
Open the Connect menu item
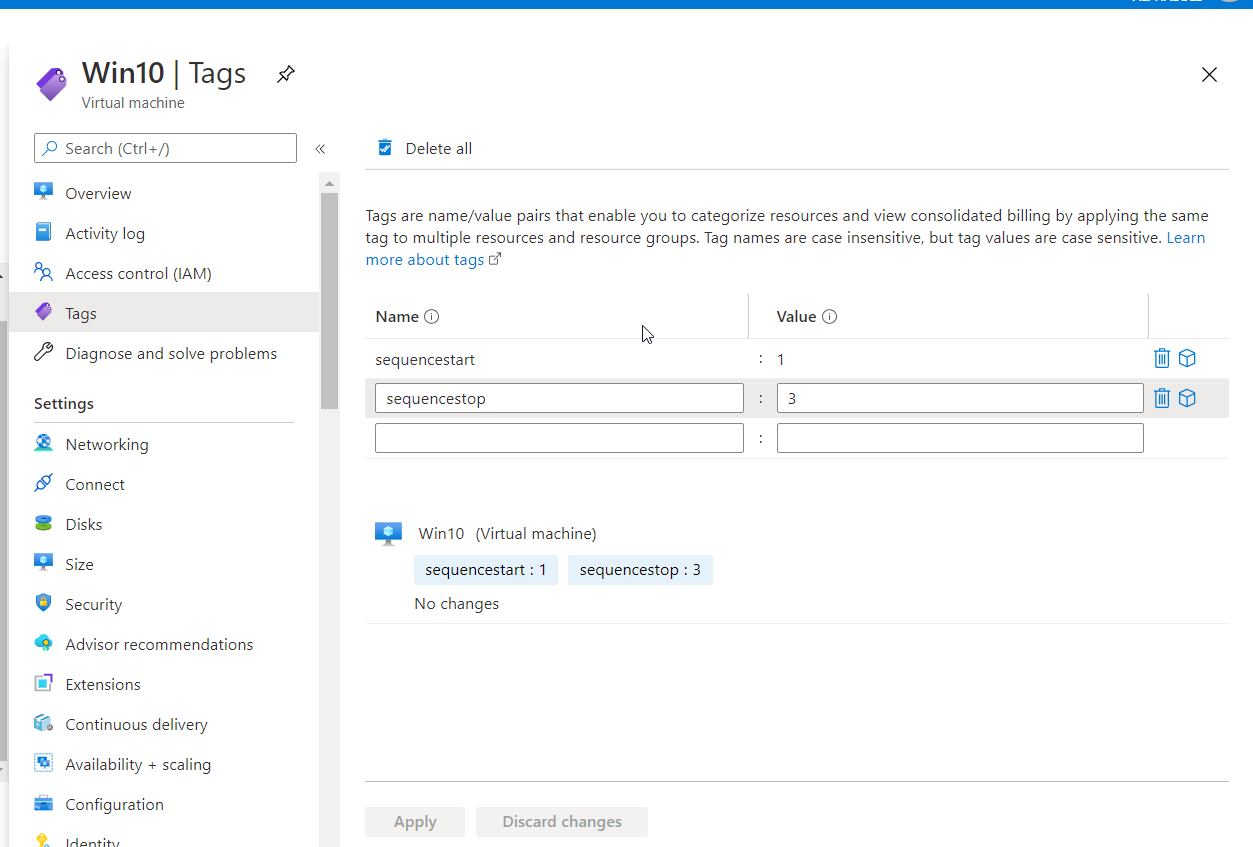pyautogui.click(x=95, y=485)
